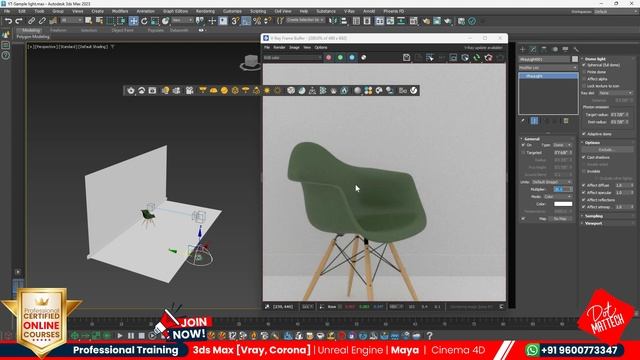The width and height of the screenshot is (640, 360).
Task: Open Render menu in V-Ray Frame Buffer
Action: point(279,48)
